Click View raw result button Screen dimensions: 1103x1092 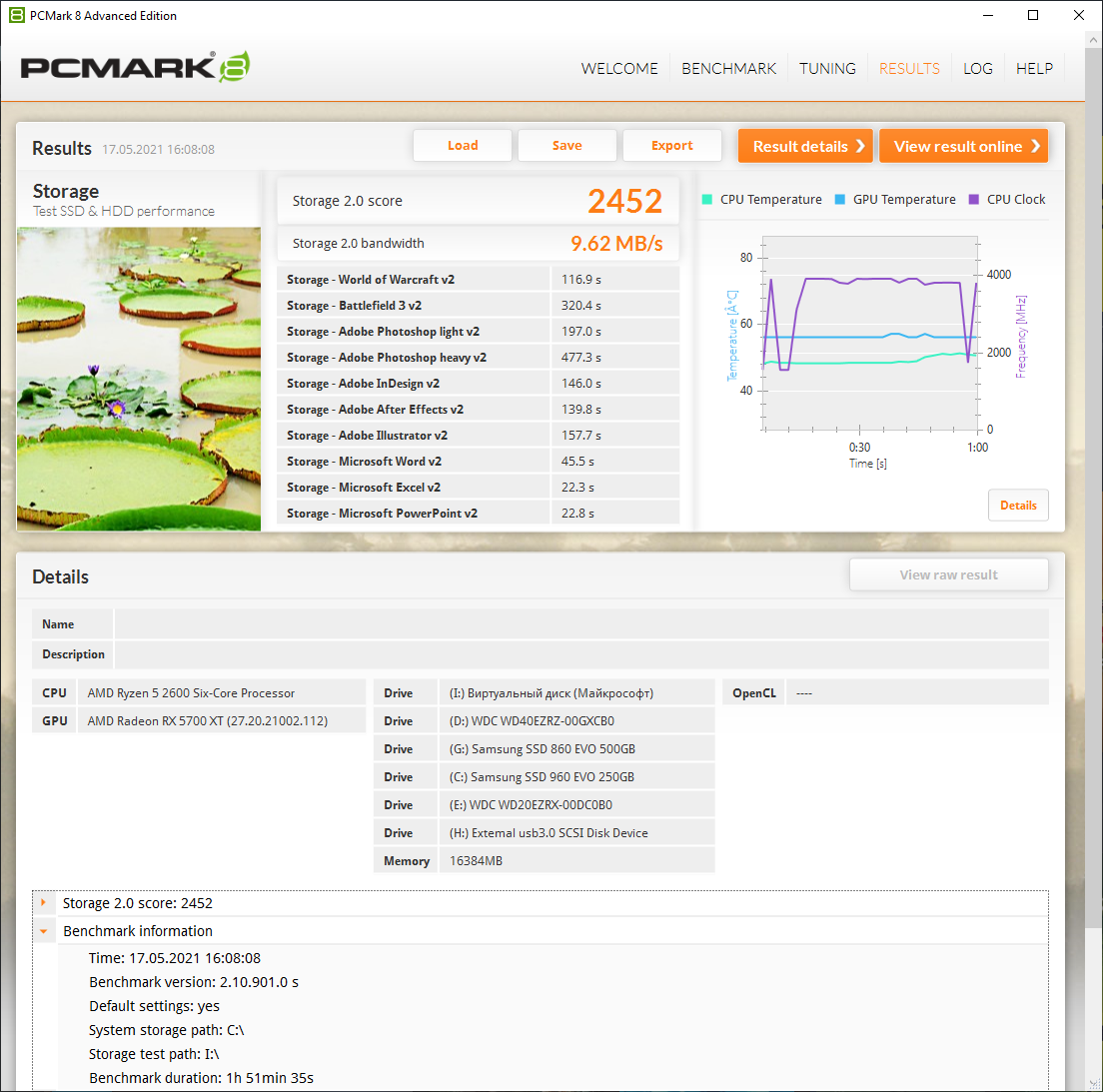948,574
